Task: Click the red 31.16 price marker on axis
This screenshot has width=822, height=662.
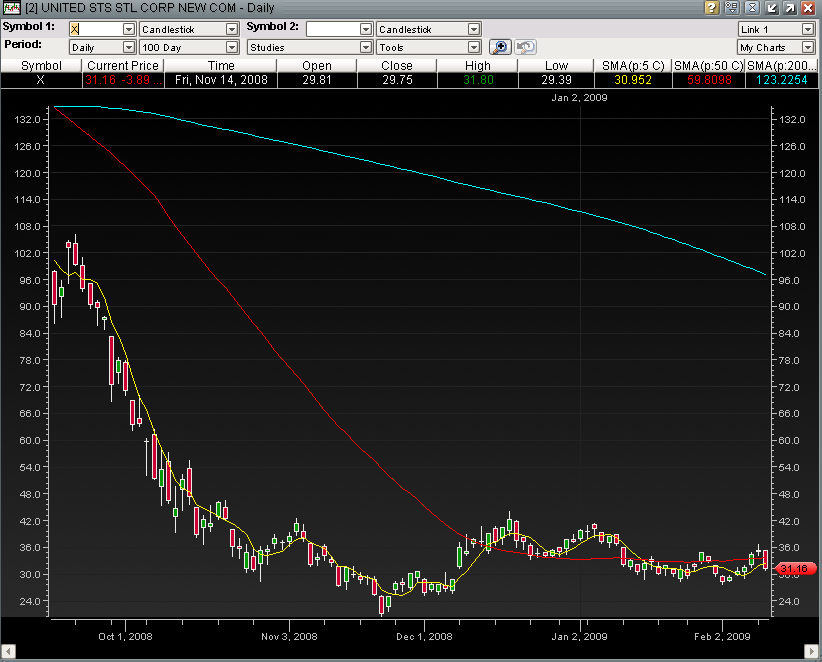Action: pos(792,569)
